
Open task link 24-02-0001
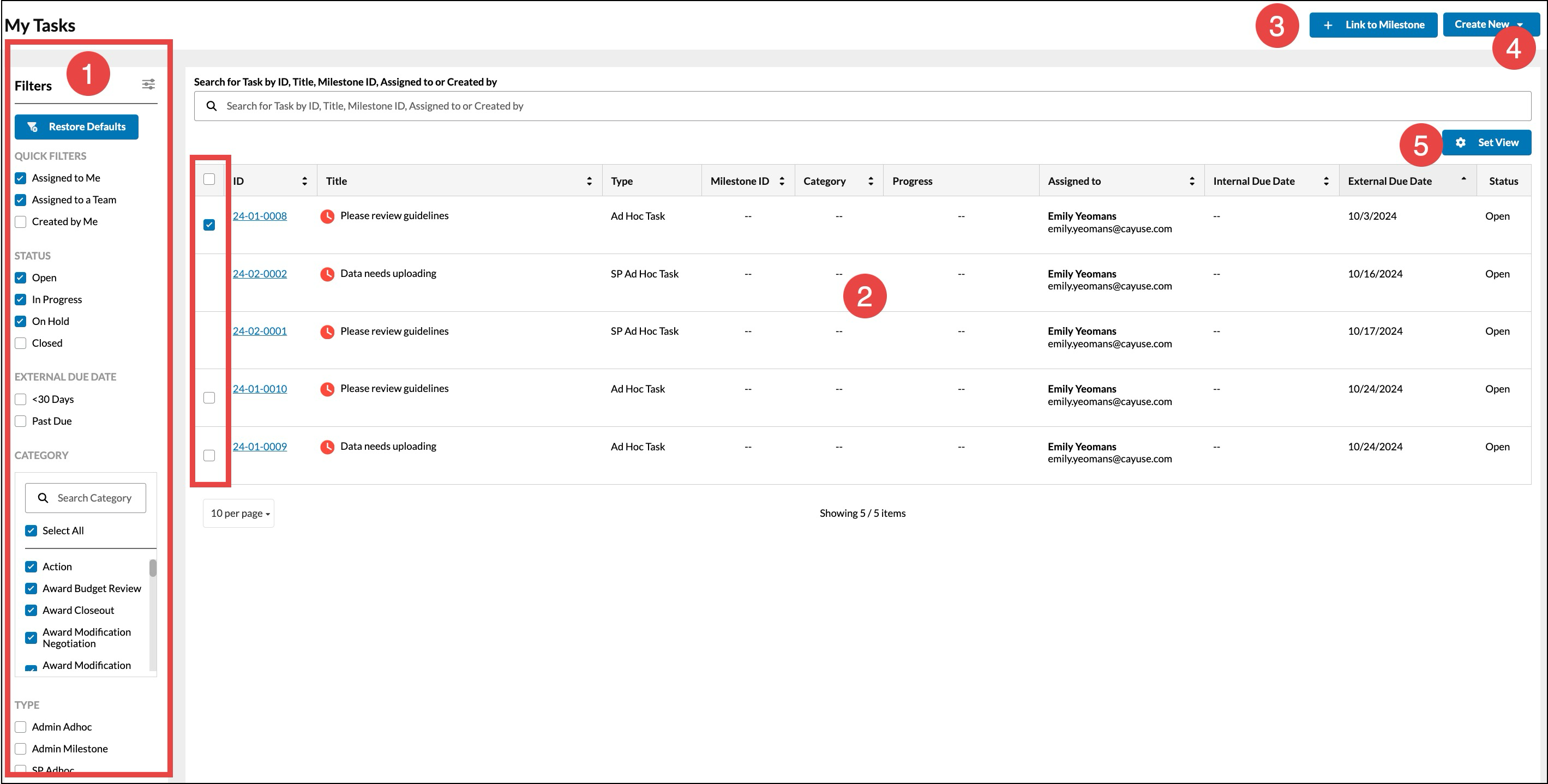260,331
